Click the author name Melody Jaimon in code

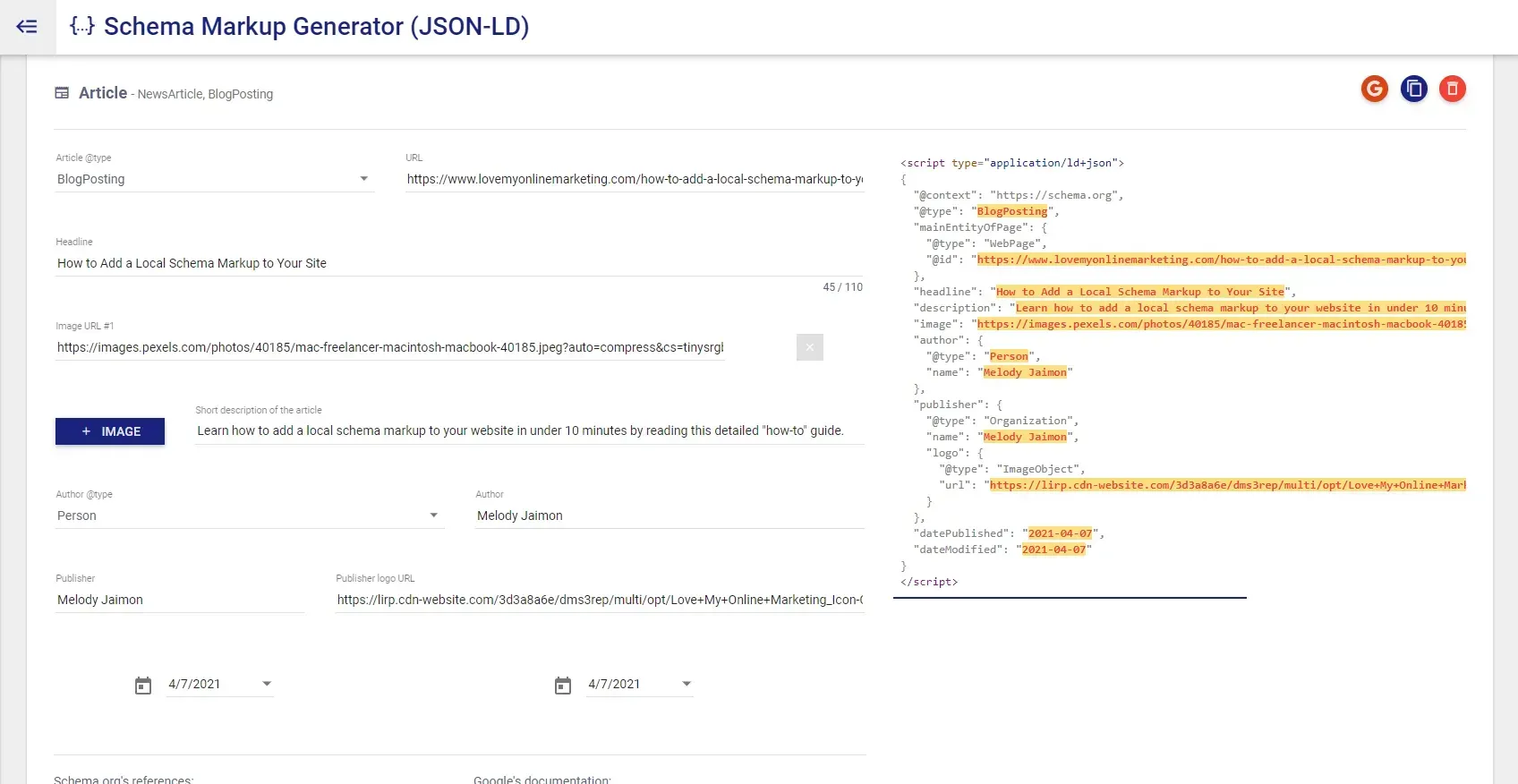(1025, 372)
